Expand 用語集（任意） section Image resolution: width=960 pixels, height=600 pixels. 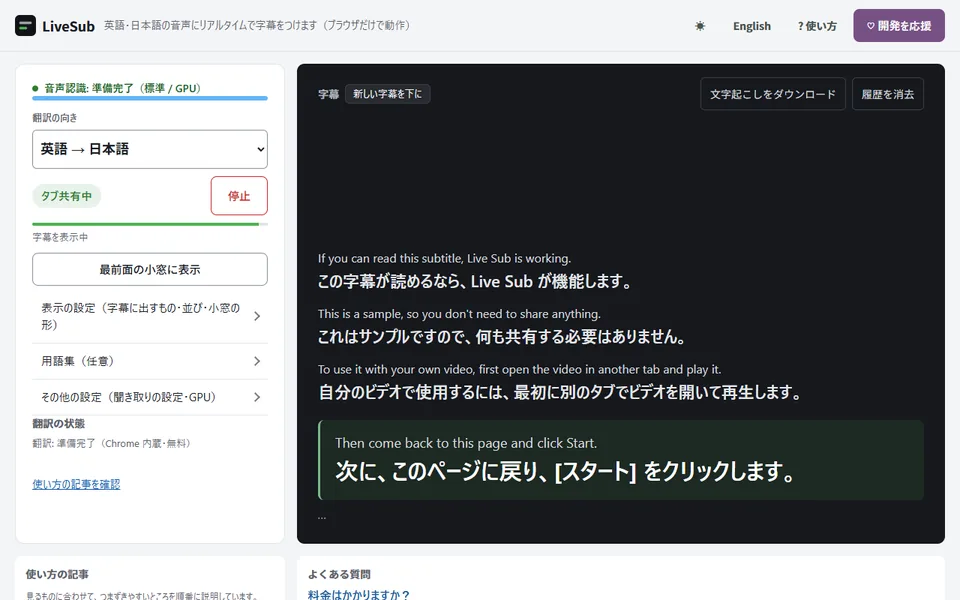coord(150,361)
